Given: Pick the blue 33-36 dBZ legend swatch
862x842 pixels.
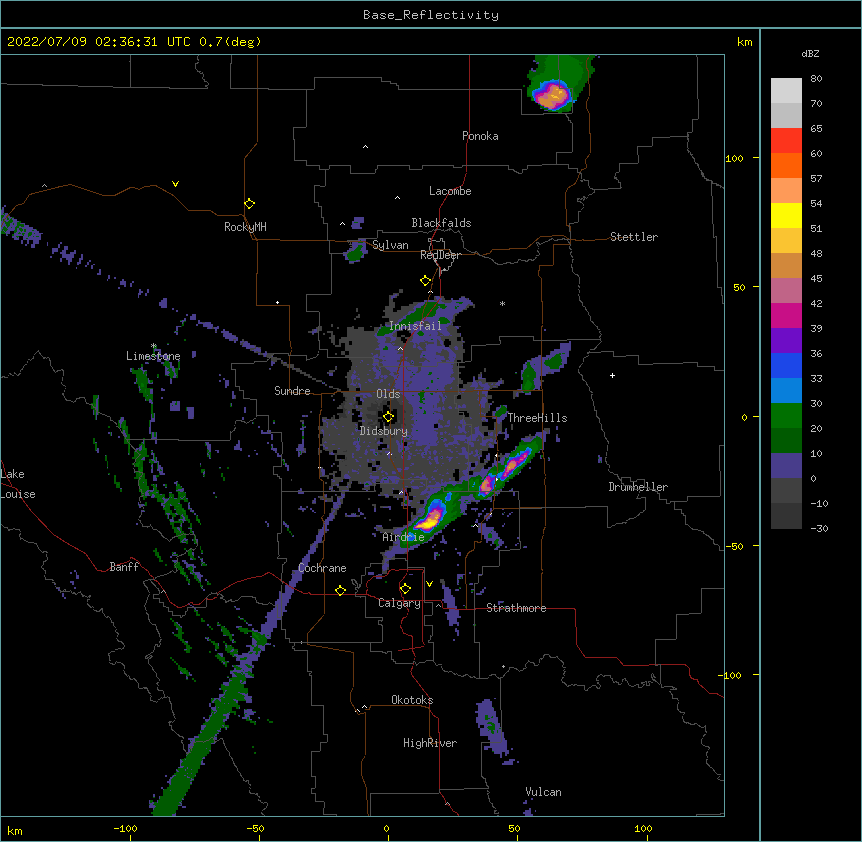Looking at the screenshot, I should point(786,365).
